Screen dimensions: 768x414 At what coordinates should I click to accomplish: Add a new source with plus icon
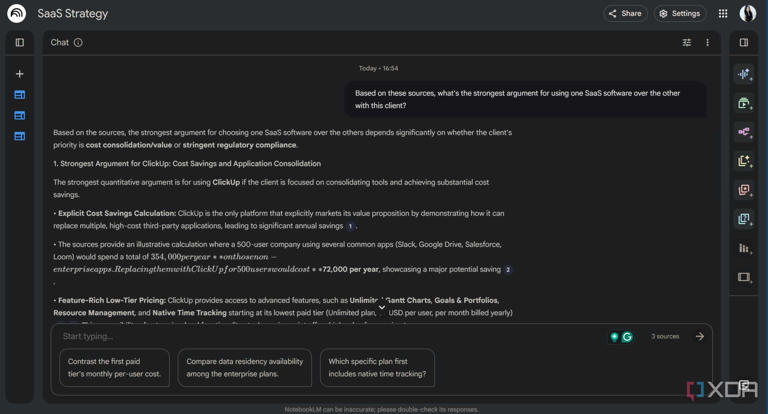point(20,73)
